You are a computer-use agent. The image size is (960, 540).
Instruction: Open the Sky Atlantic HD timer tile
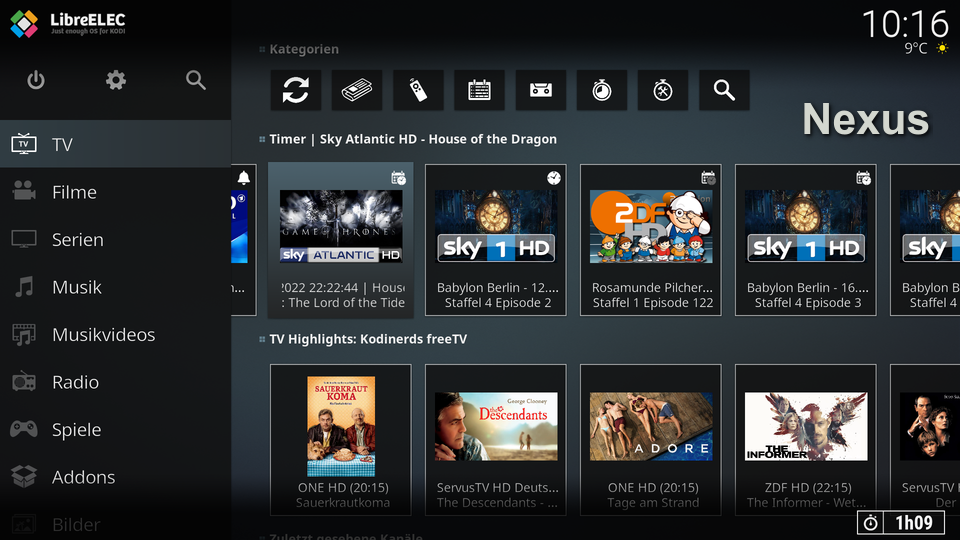[341, 240]
